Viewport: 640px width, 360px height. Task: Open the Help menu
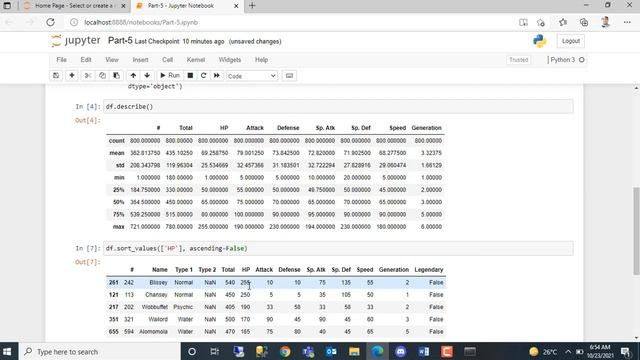(x=262, y=60)
